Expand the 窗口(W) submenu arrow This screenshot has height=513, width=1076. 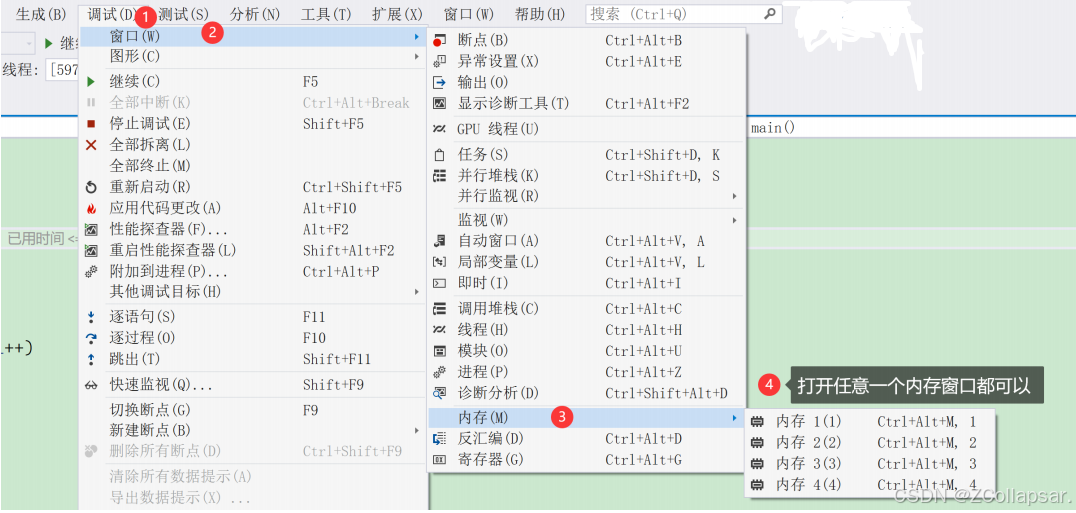click(417, 36)
